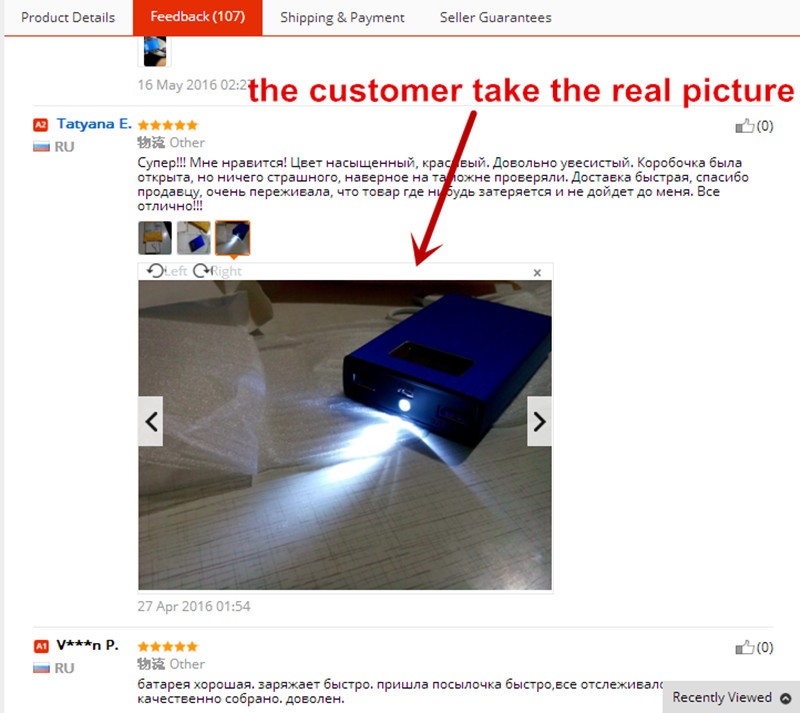
Task: Show next photo with right arrow
Action: coord(539,422)
